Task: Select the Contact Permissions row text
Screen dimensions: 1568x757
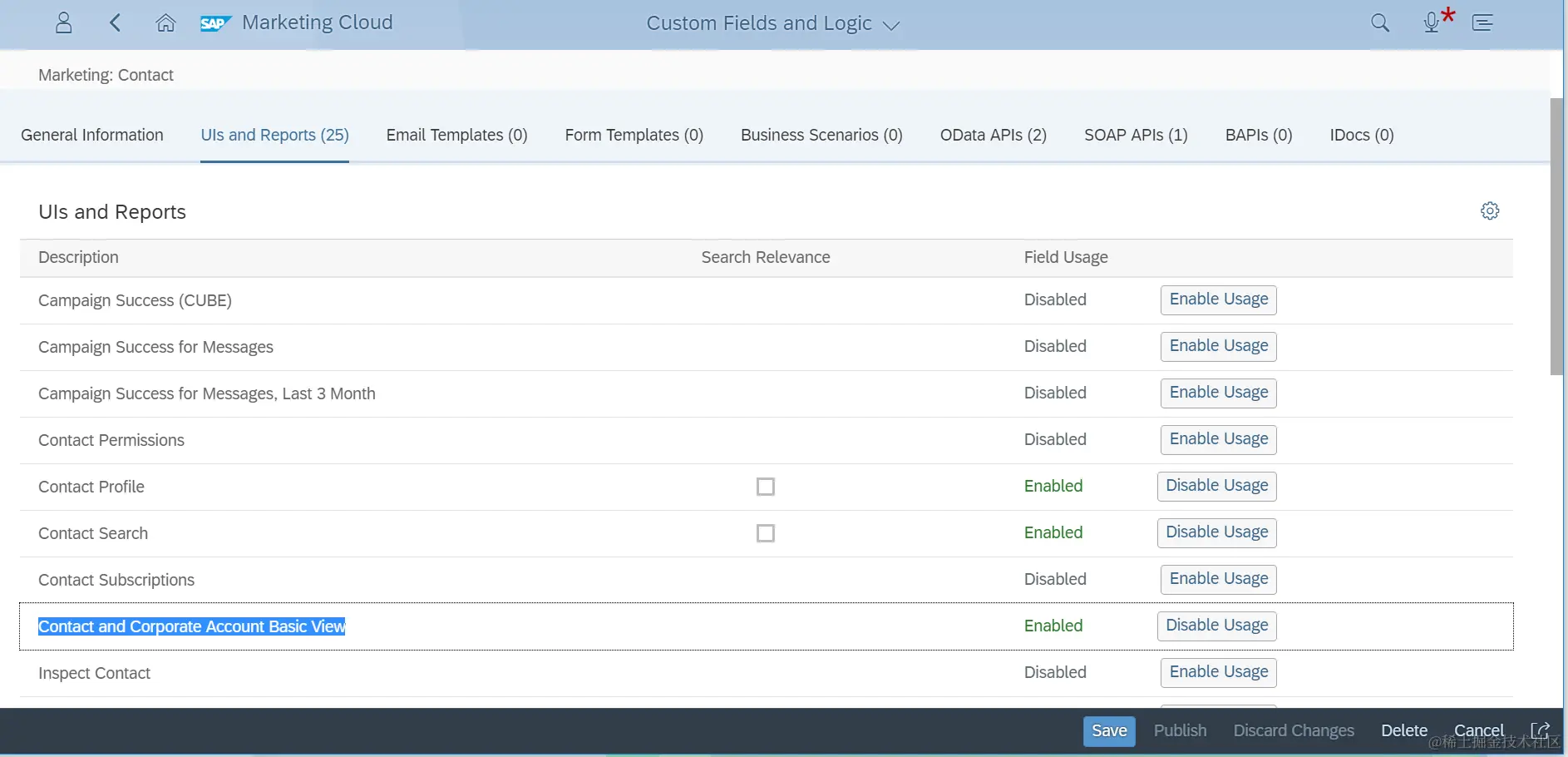Action: (111, 440)
